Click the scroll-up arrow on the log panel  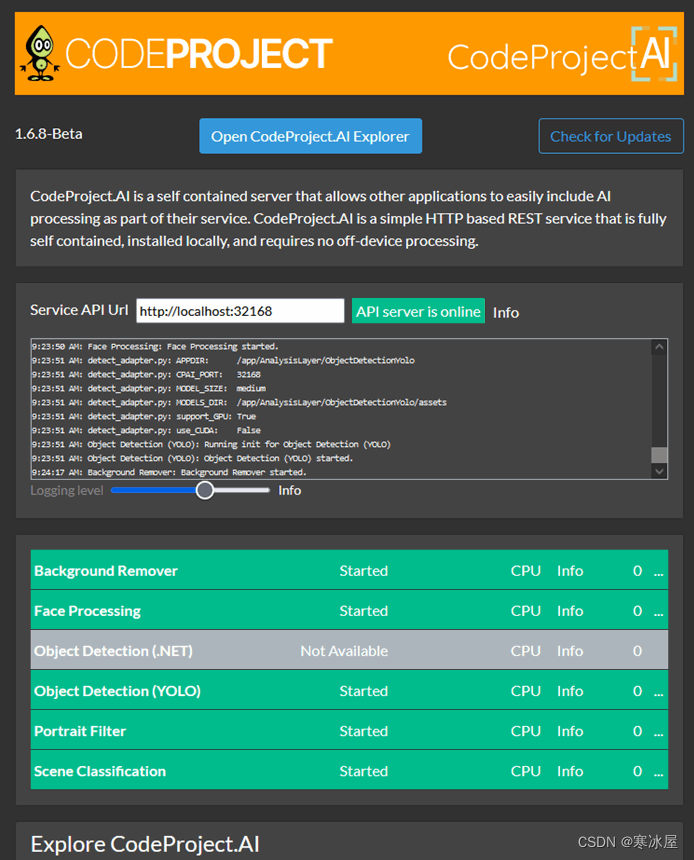(x=658, y=347)
